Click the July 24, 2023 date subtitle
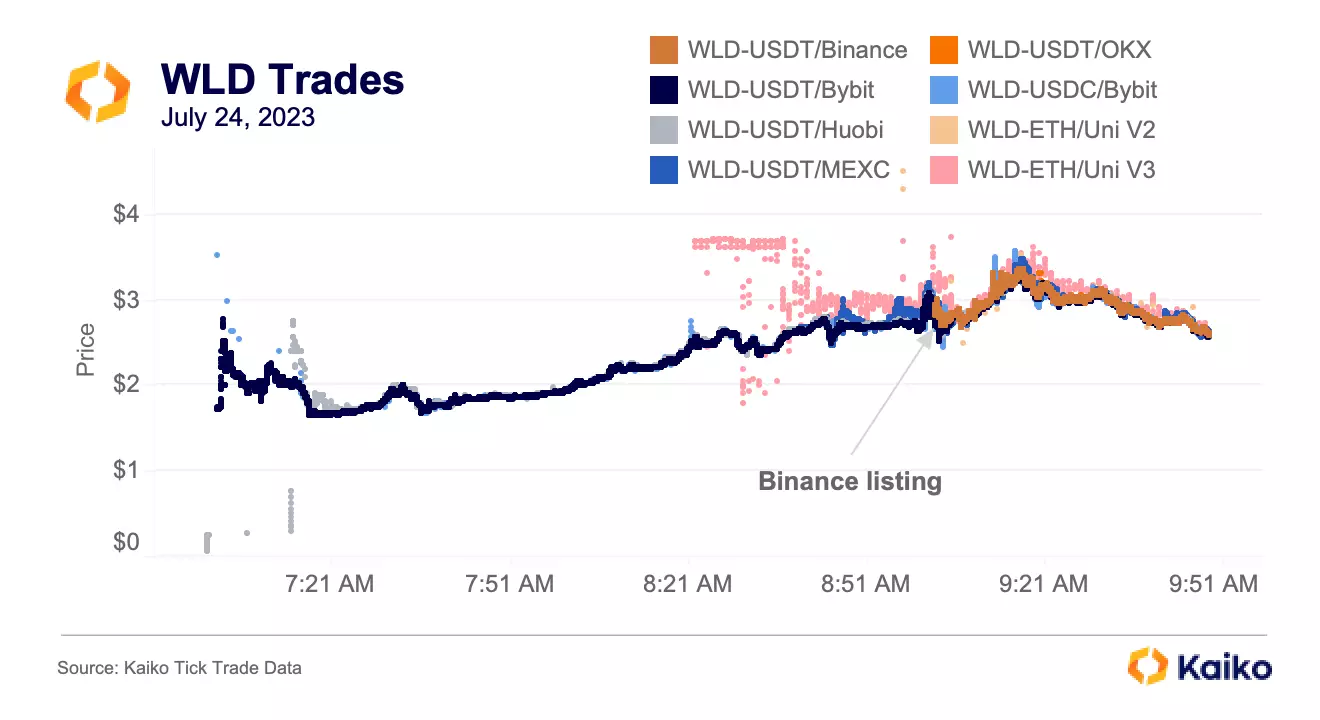The image size is (1320, 720). tap(238, 118)
